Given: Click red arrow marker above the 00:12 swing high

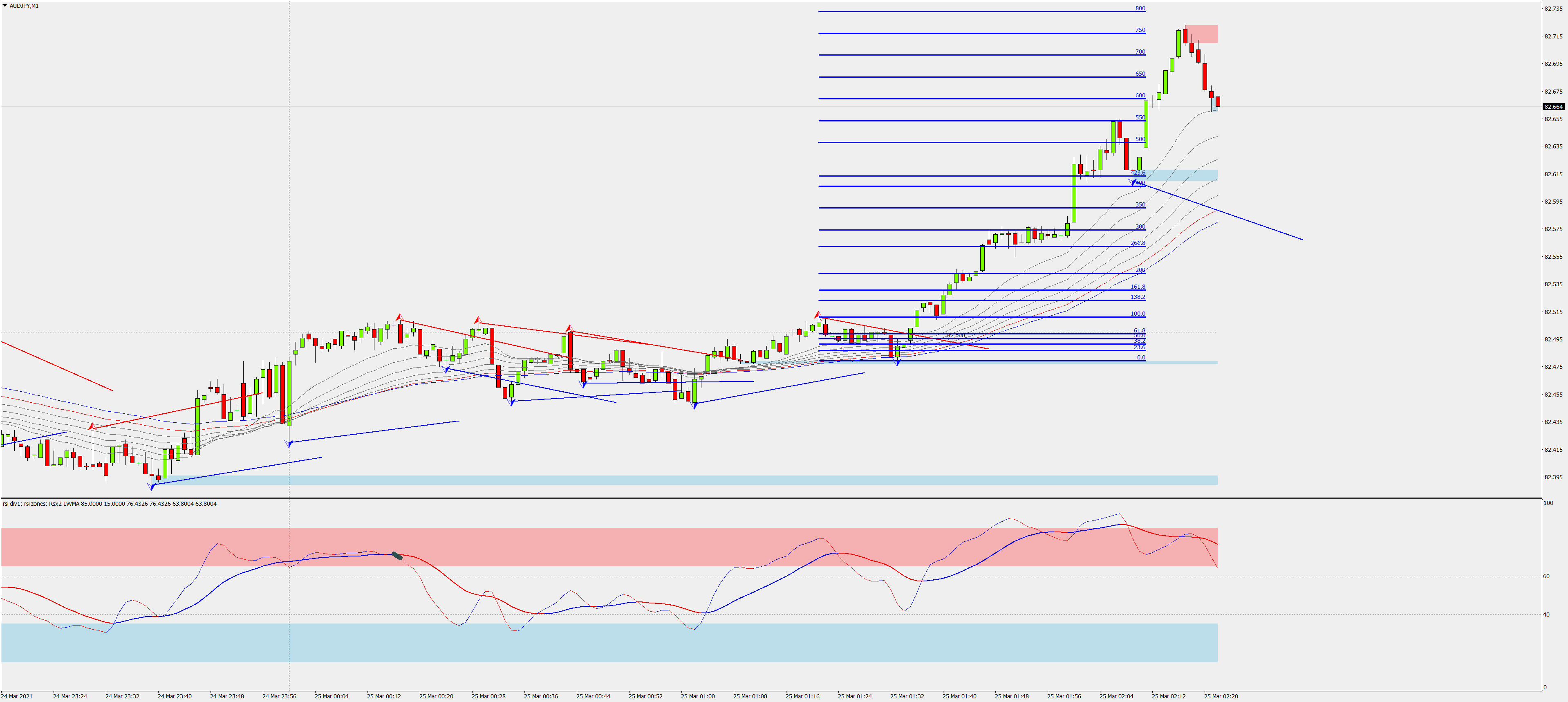Looking at the screenshot, I should (399, 316).
